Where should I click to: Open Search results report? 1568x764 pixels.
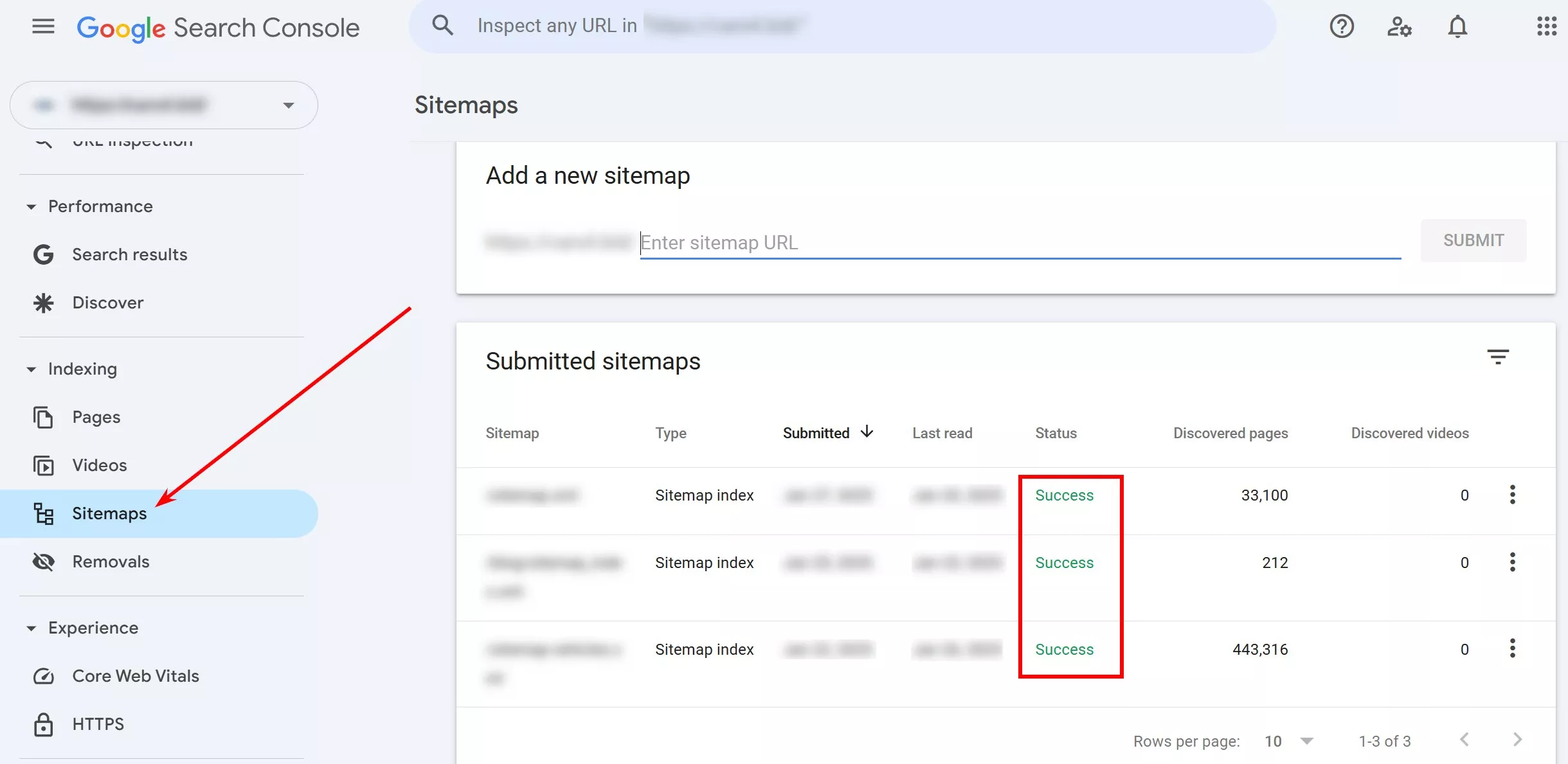coord(130,254)
